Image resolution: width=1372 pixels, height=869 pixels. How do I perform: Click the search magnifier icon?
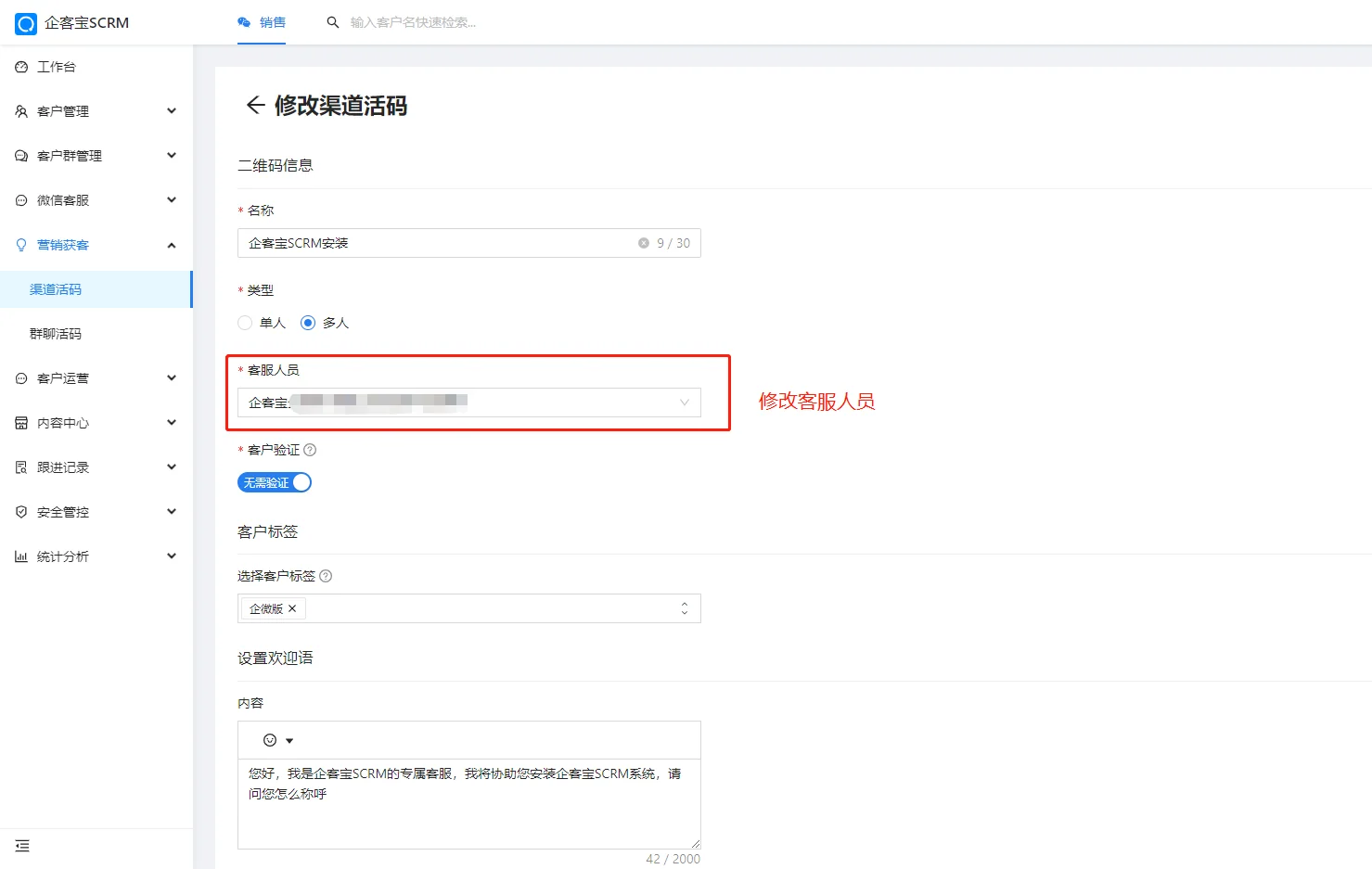point(333,22)
